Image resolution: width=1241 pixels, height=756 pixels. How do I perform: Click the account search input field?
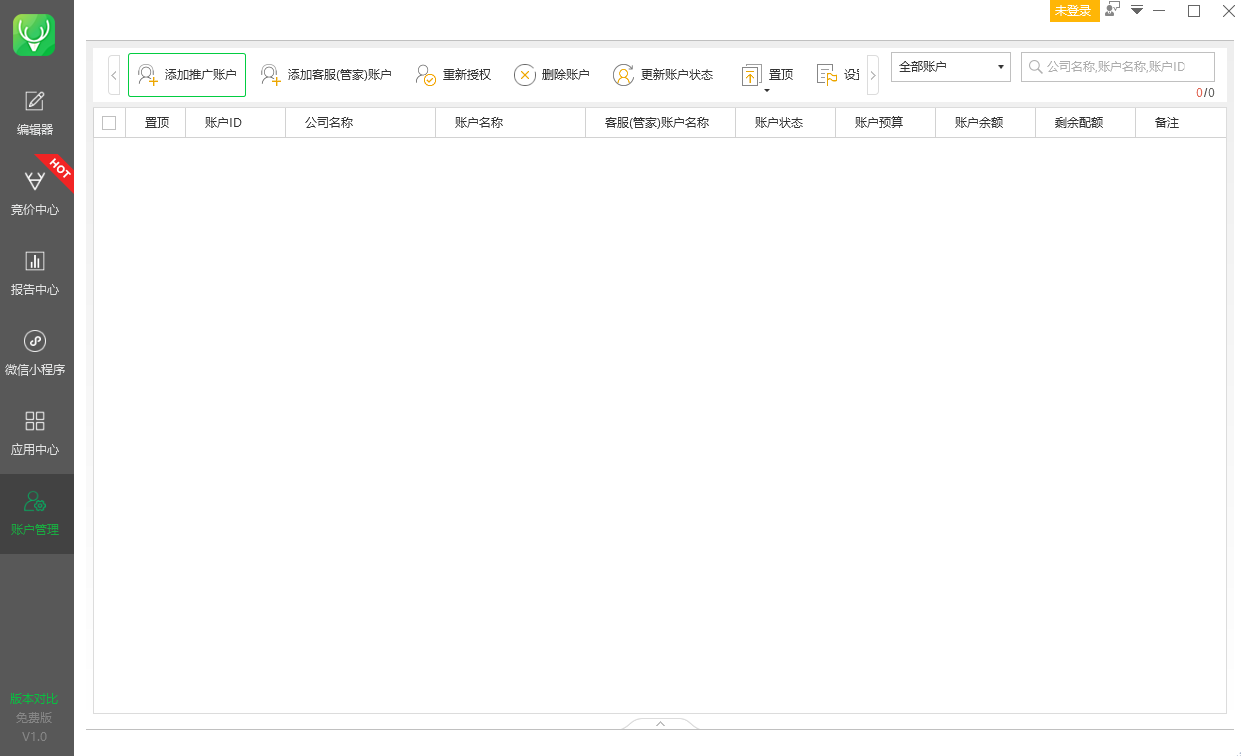click(x=1118, y=67)
